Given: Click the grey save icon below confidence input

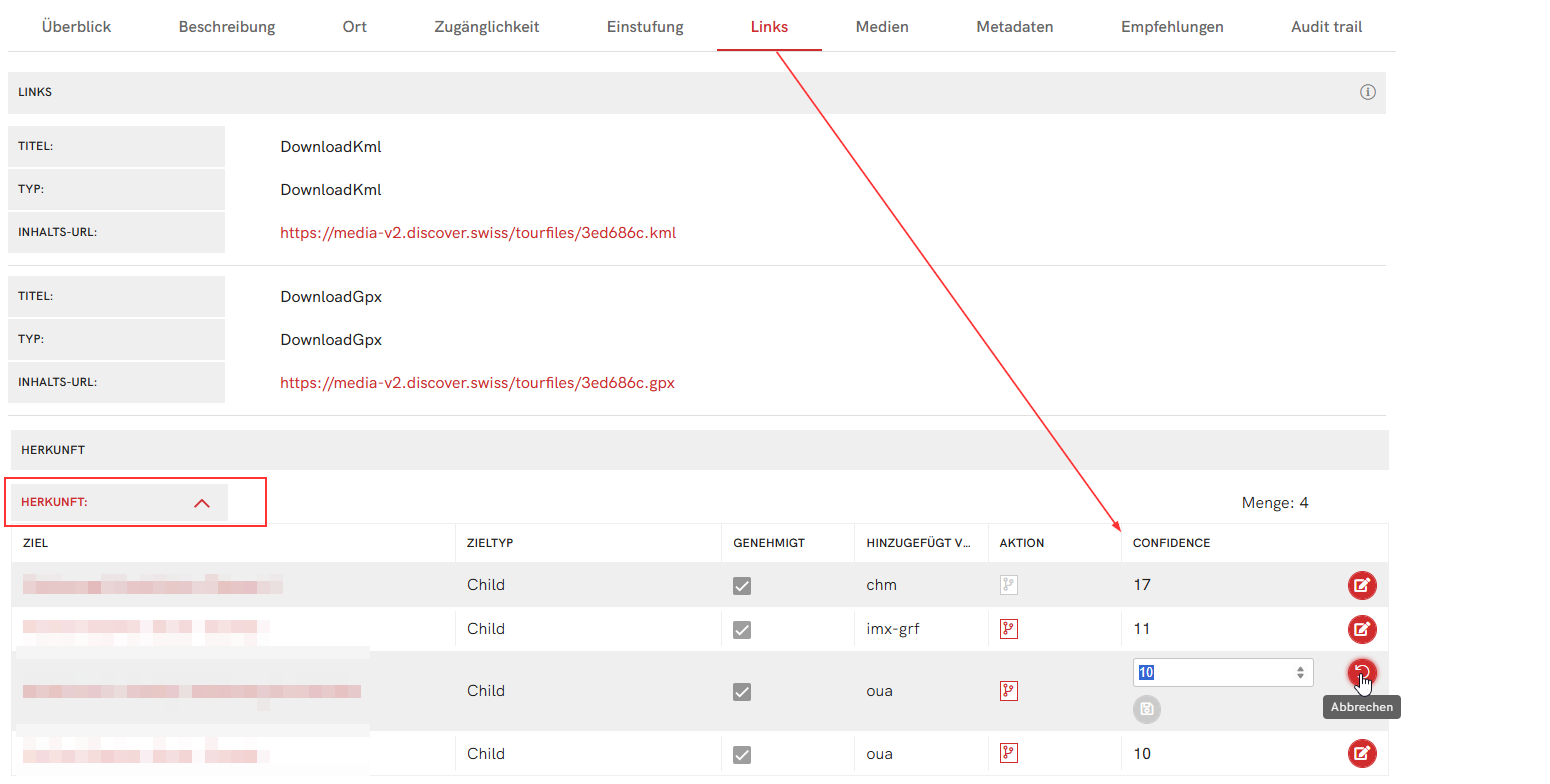Looking at the screenshot, I should pos(1146,709).
